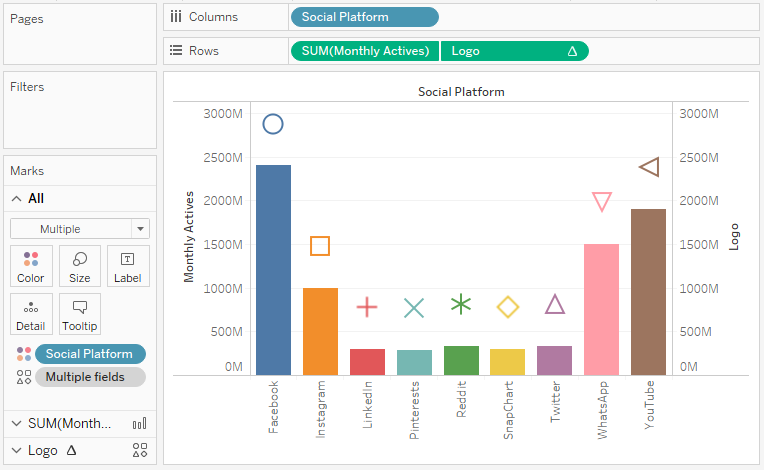Click the YouTube axis label
This screenshot has width=764, height=470.
coord(649,405)
